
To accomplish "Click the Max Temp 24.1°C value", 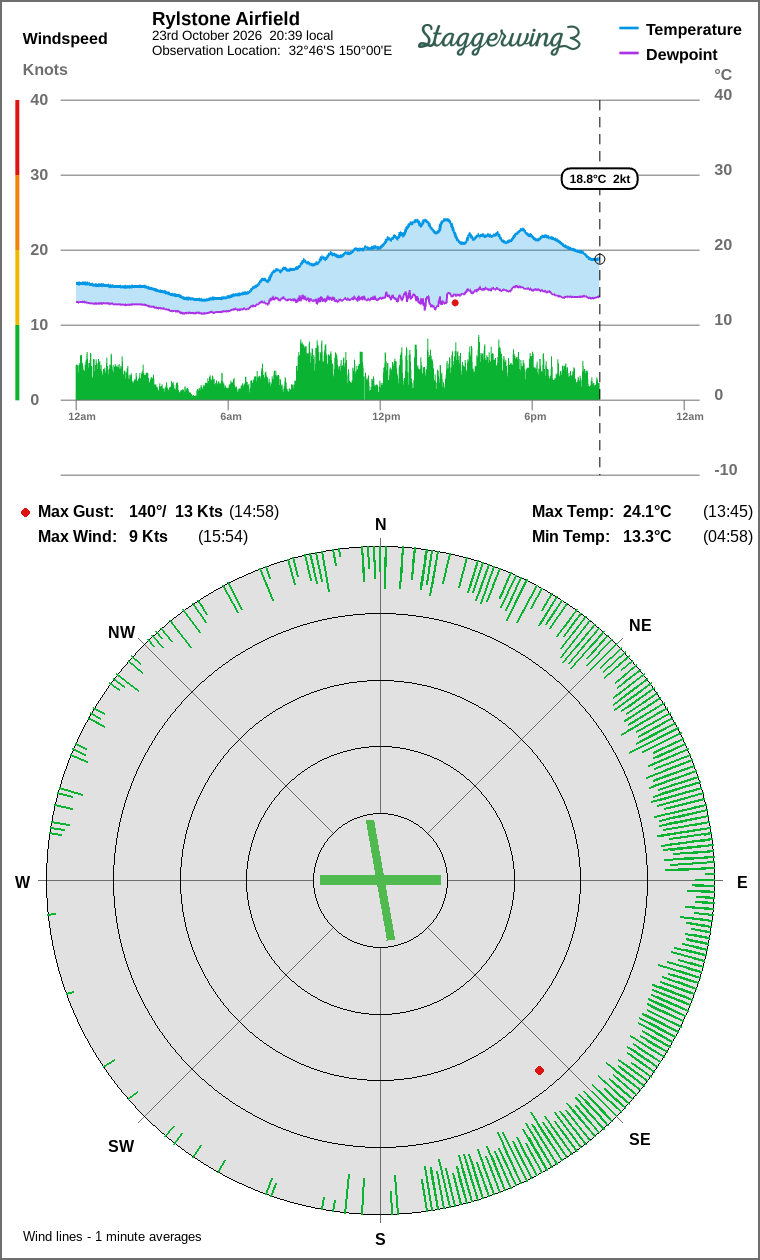I will [x=647, y=511].
